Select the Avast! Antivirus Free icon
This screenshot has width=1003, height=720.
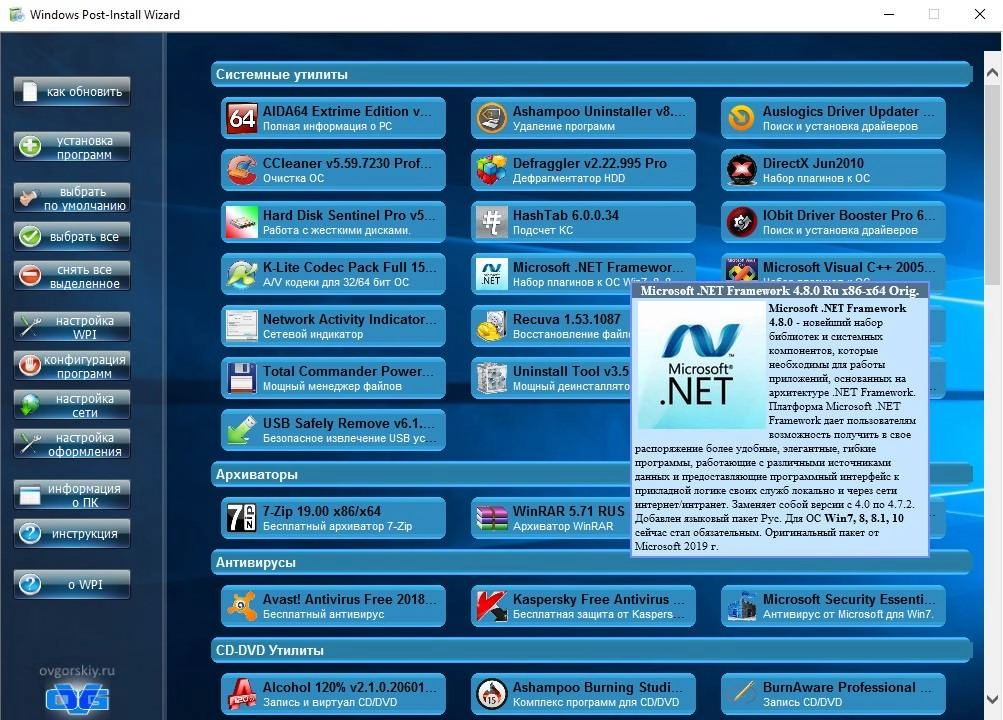point(241,605)
